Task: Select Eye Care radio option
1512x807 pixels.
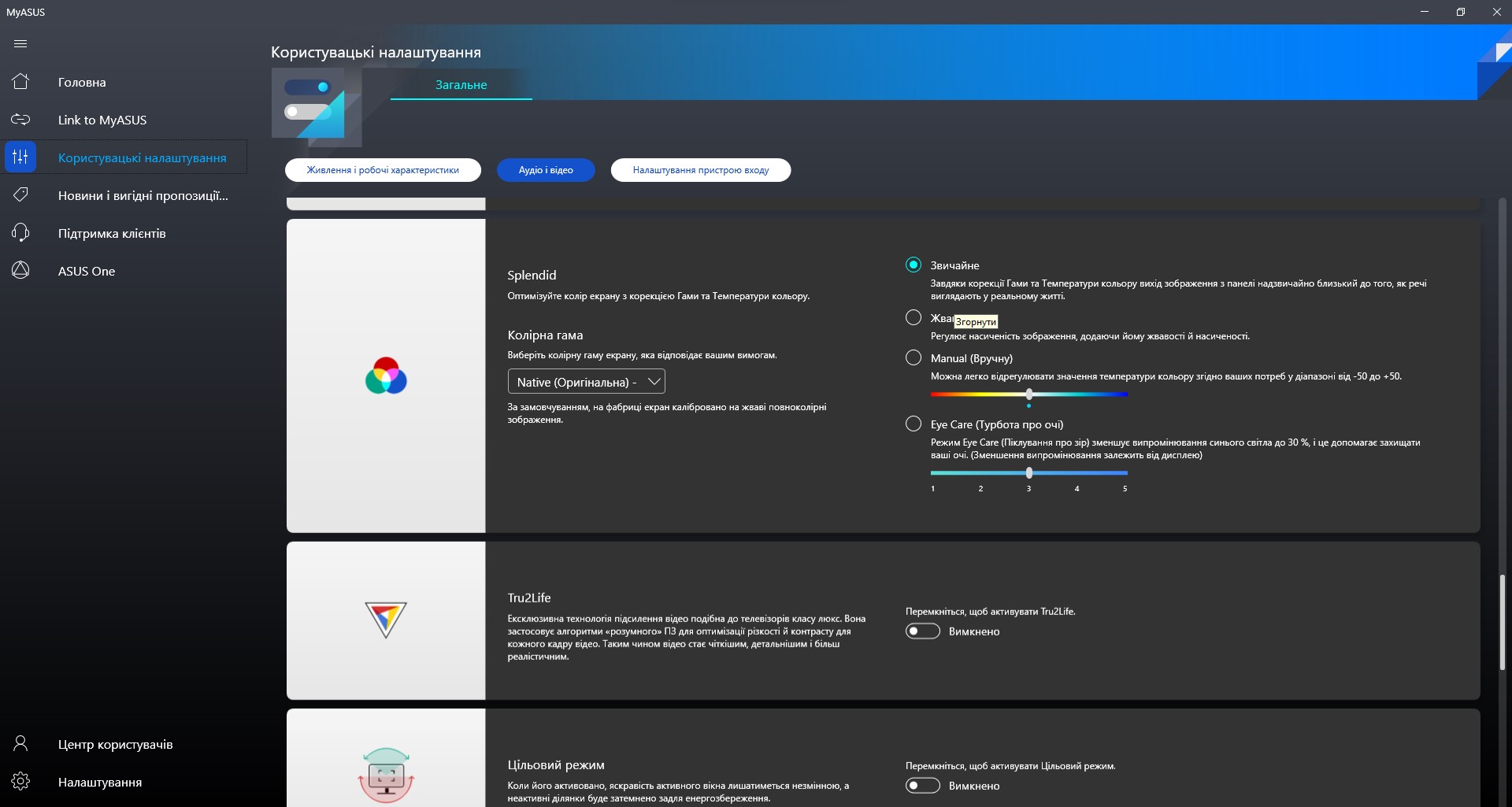Action: click(913, 424)
